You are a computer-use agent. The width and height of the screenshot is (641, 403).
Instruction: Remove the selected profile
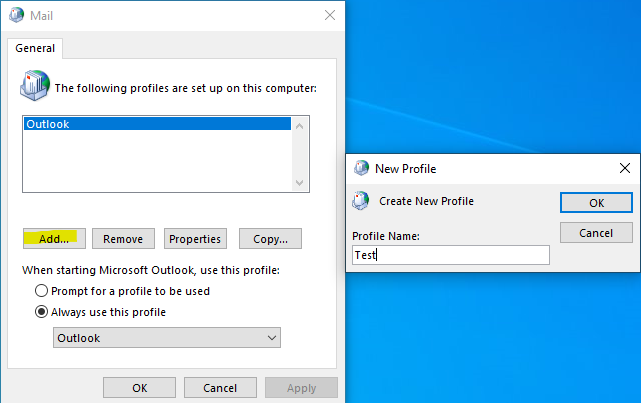123,239
